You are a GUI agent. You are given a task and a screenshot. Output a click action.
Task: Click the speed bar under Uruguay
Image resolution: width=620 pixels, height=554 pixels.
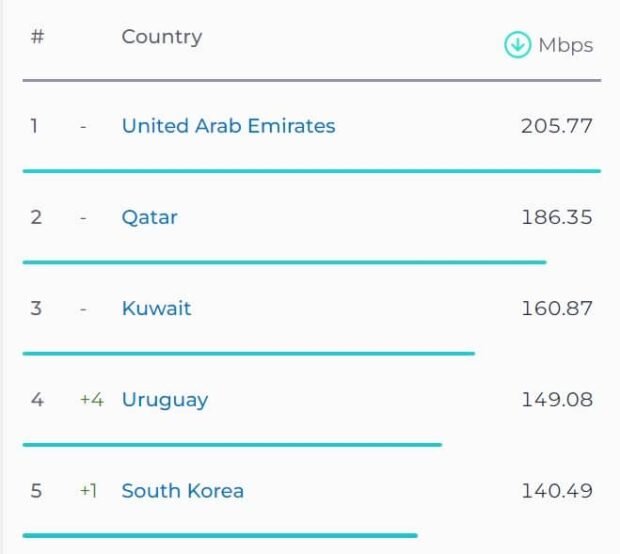point(231,444)
